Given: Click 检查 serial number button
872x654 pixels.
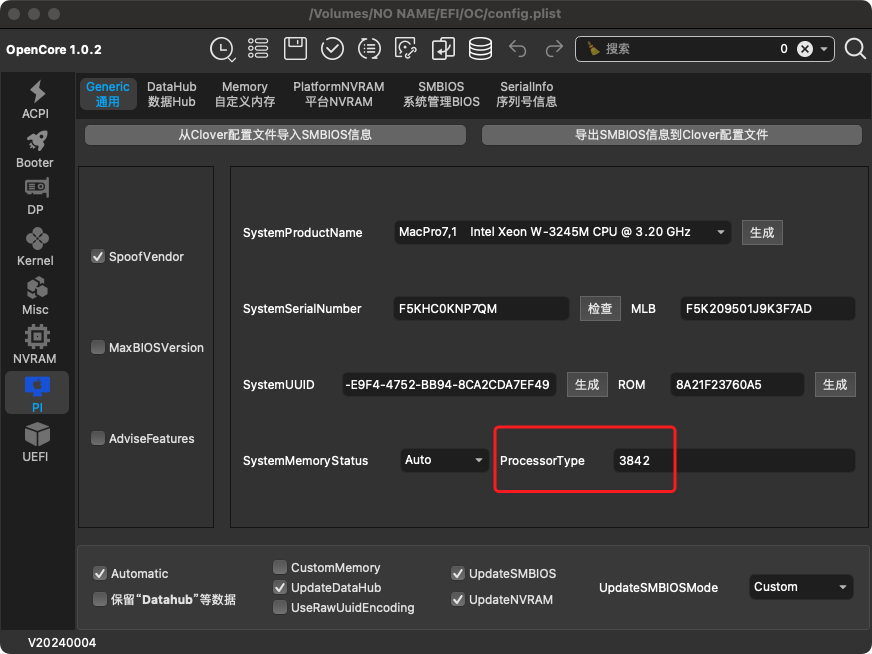Looking at the screenshot, I should 600,309.
